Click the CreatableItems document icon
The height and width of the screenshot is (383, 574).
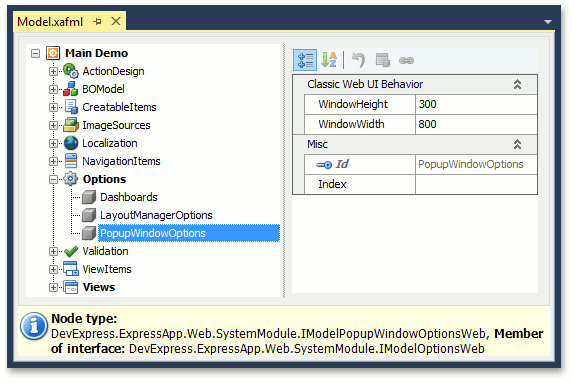coord(71,107)
